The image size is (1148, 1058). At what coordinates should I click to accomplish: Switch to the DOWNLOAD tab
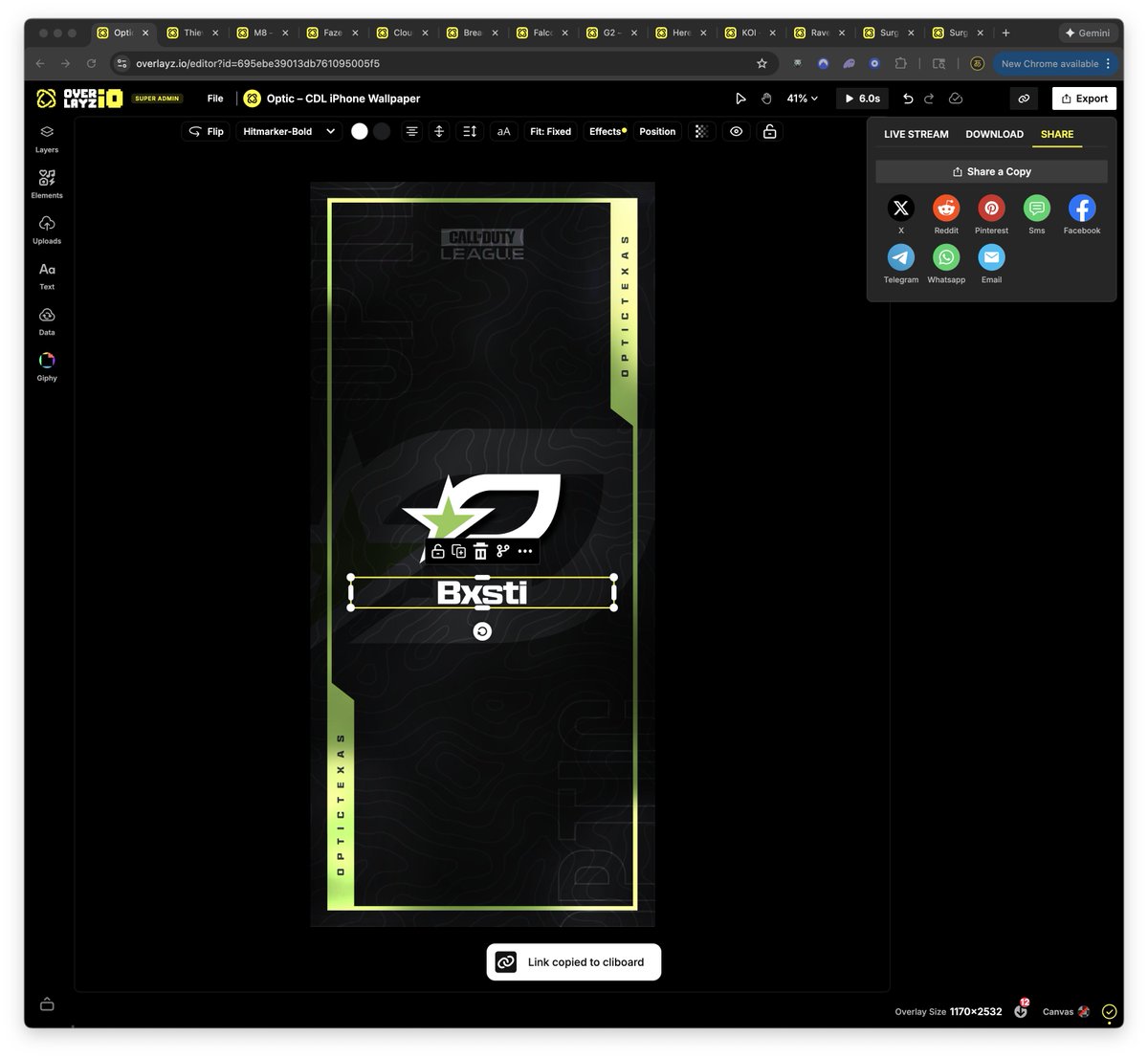pos(994,134)
